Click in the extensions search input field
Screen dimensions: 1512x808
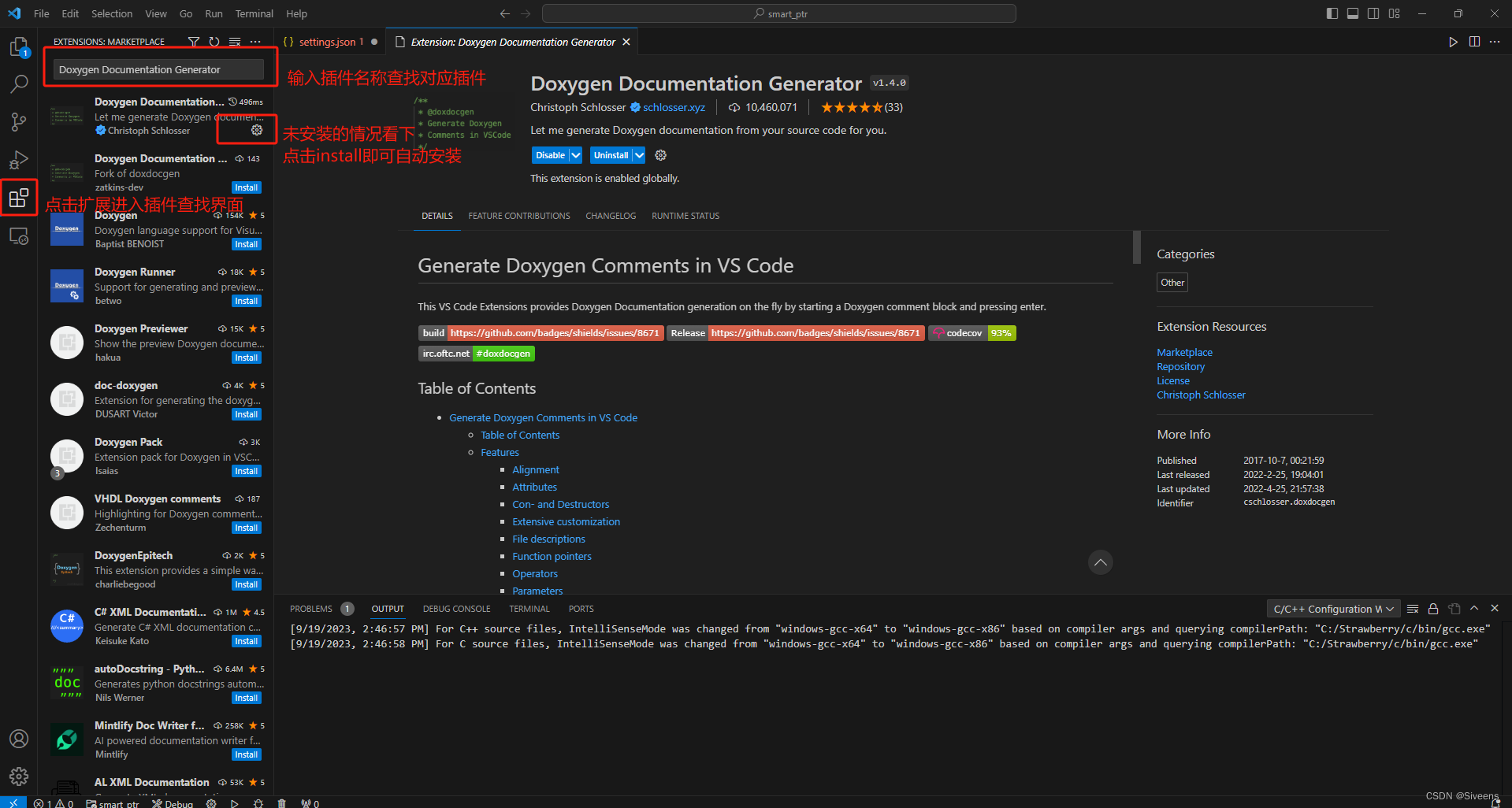158,69
